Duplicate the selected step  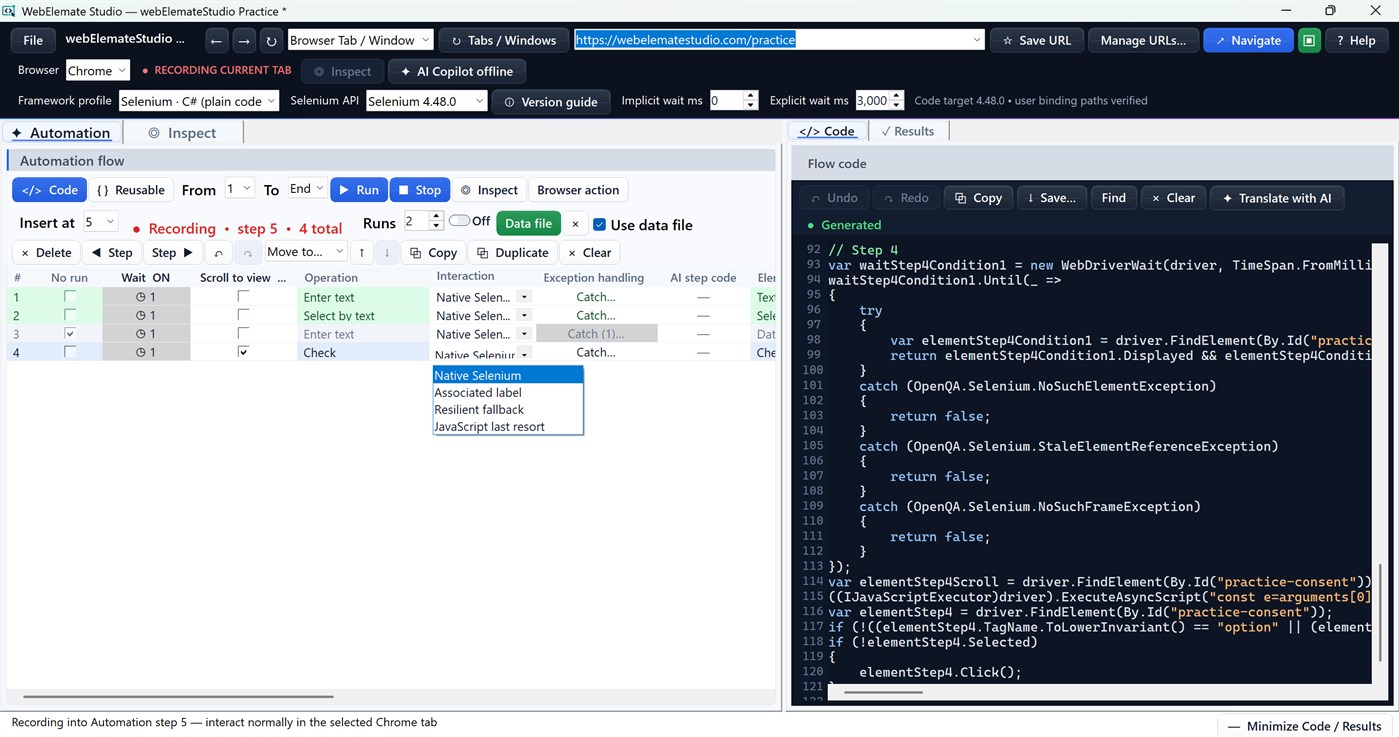(x=512, y=252)
